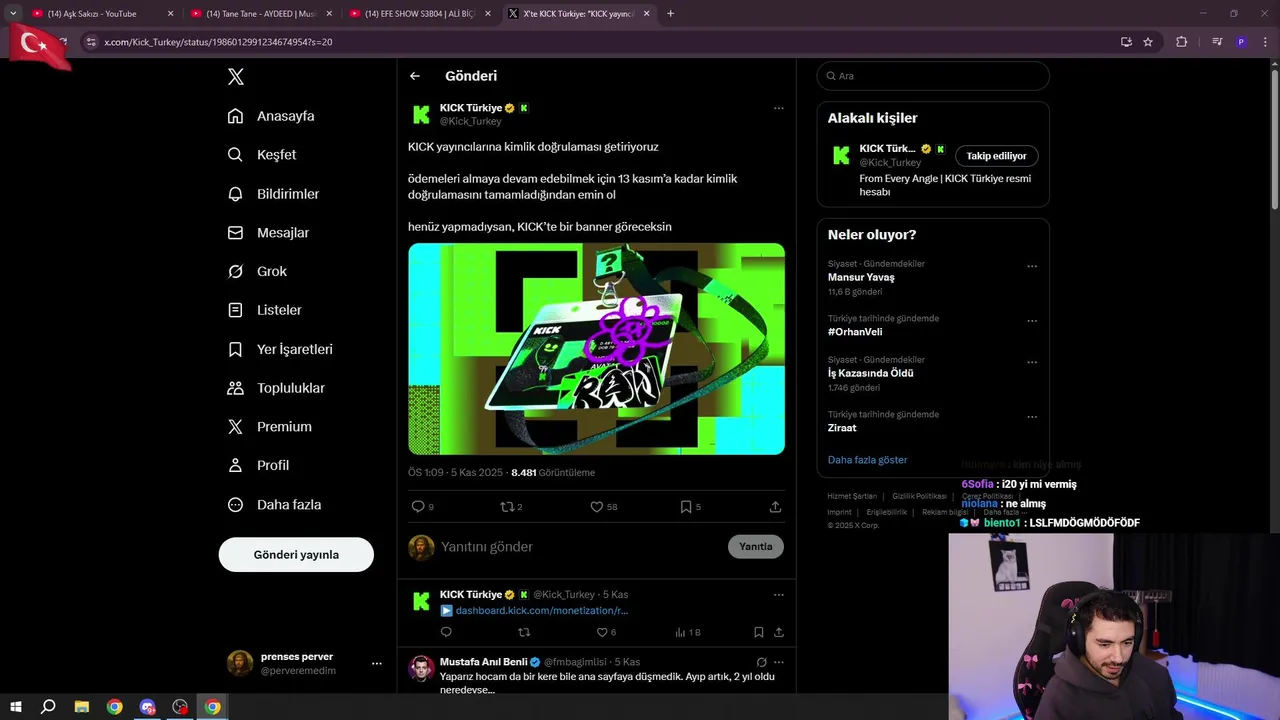Open Hizmet Şartları footer link
The height and width of the screenshot is (720, 1280).
click(852, 496)
